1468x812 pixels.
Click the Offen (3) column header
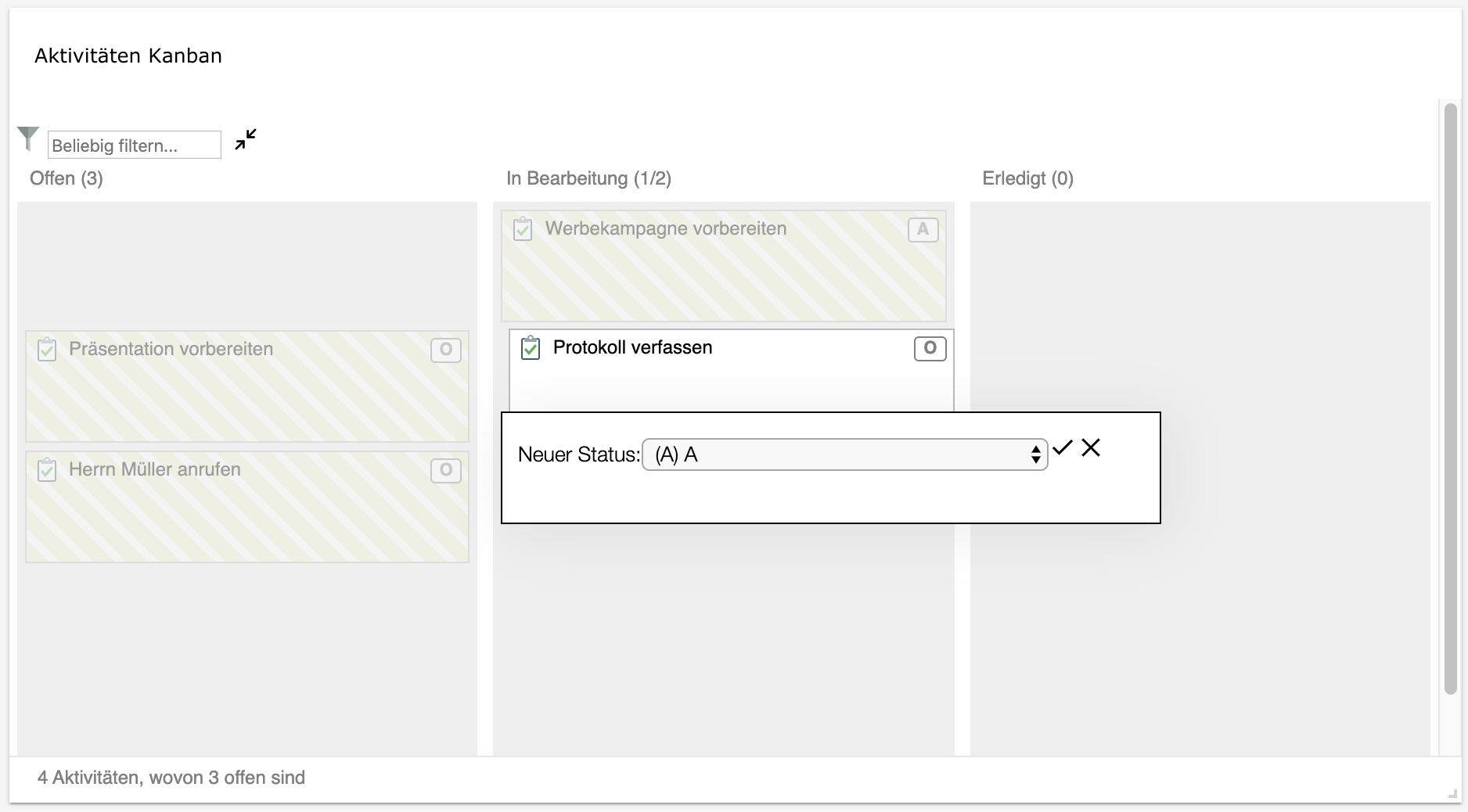[x=67, y=178]
